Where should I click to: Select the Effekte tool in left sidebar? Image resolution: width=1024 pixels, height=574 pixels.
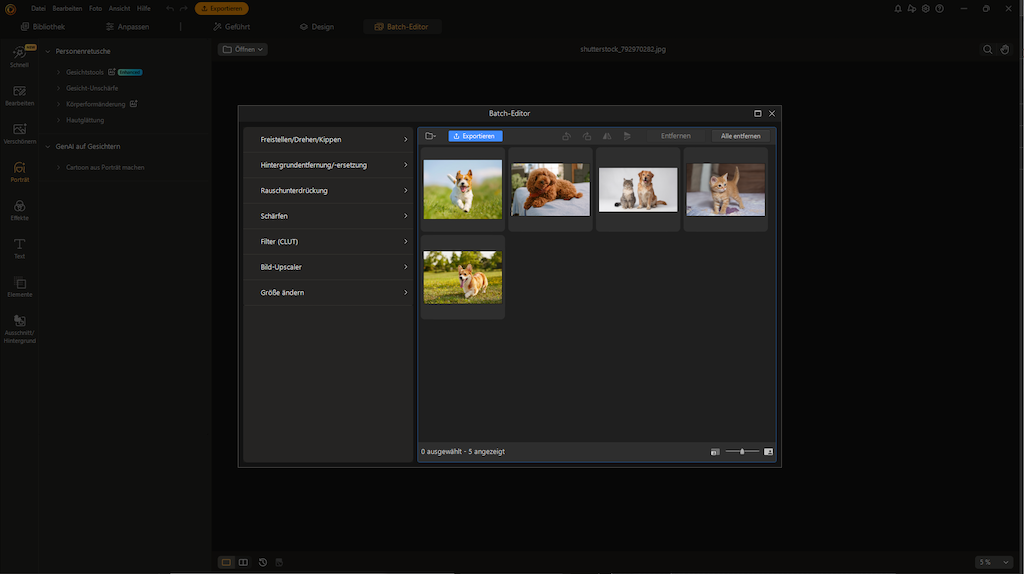[19, 209]
